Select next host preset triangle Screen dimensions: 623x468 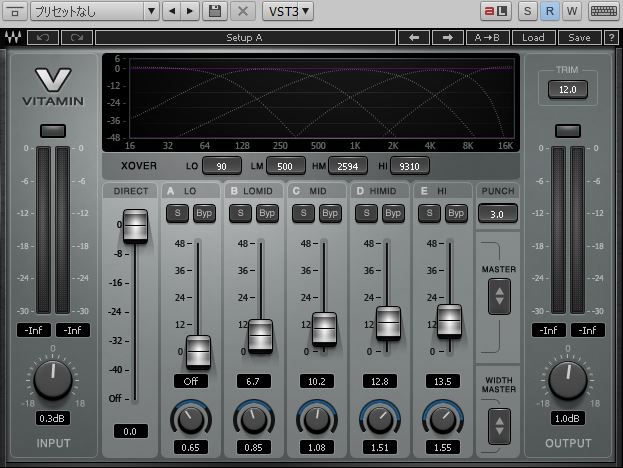[x=190, y=11]
